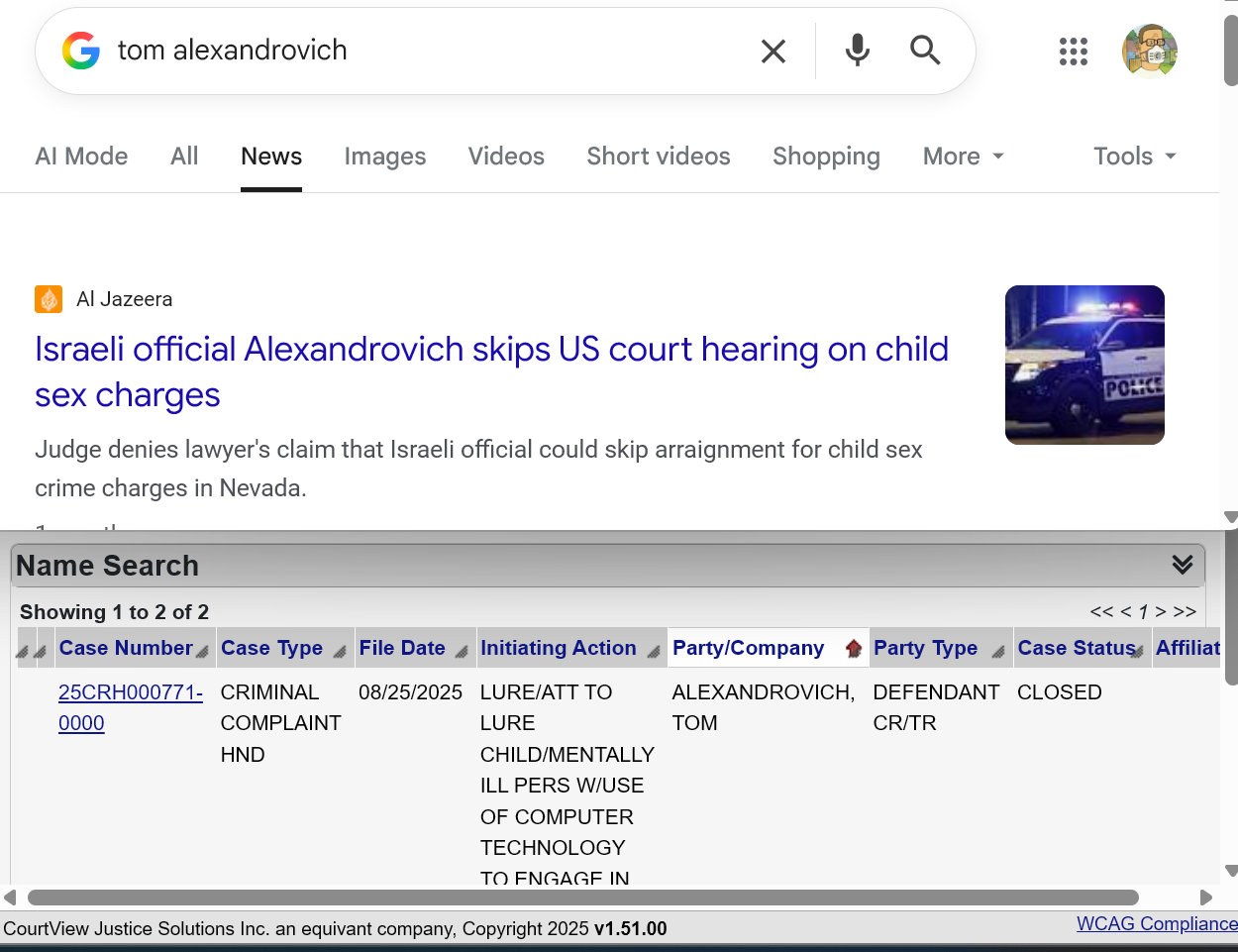Click the CLOSED case status cell
Viewport: 1238px width, 952px height.
pos(1060,692)
